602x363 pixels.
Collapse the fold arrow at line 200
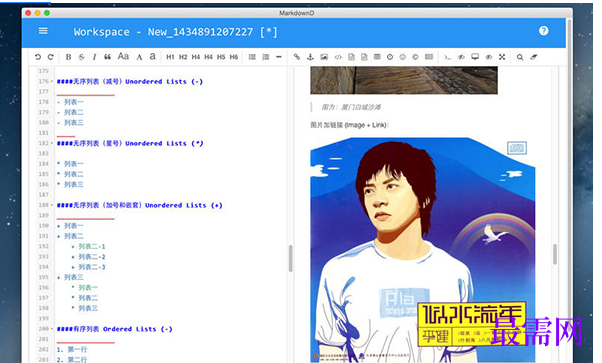(52, 329)
